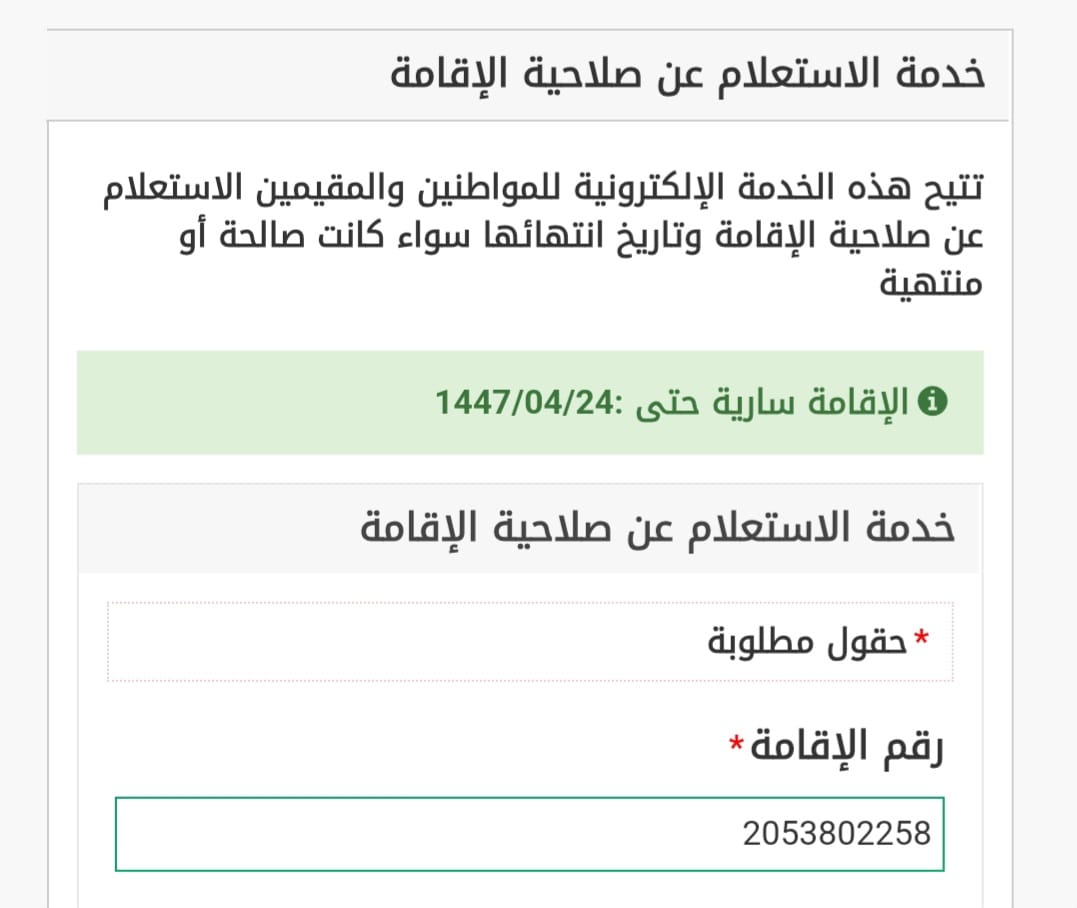Click the number 2053802258 in the field
The height and width of the screenshot is (908, 1077).
836,833
